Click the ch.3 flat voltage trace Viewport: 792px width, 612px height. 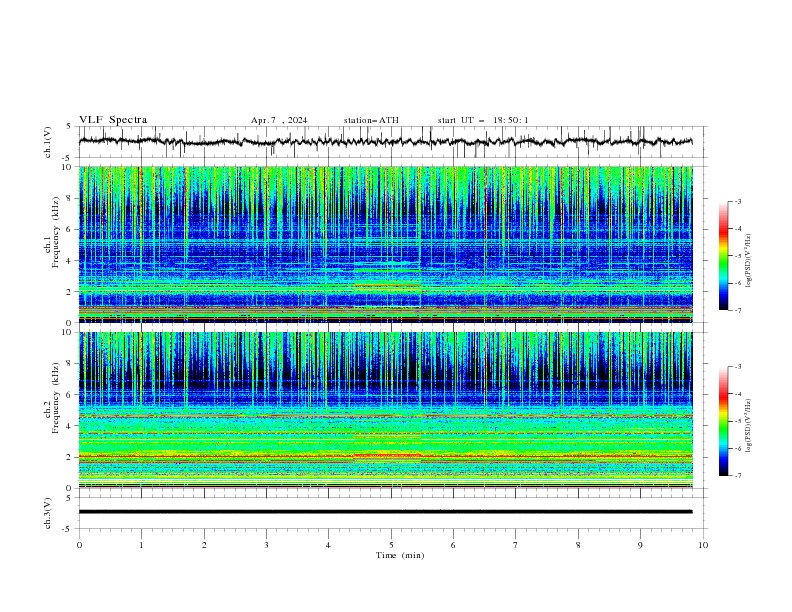click(x=385, y=512)
